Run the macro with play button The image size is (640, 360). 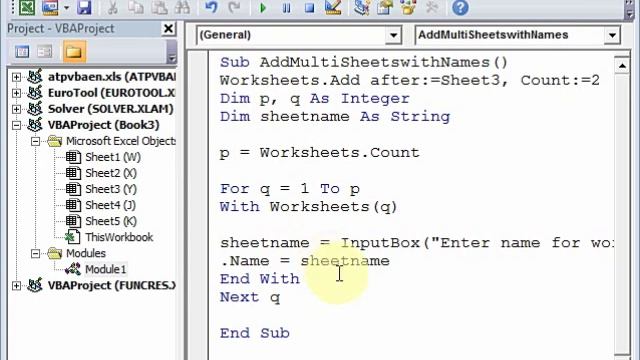263,8
